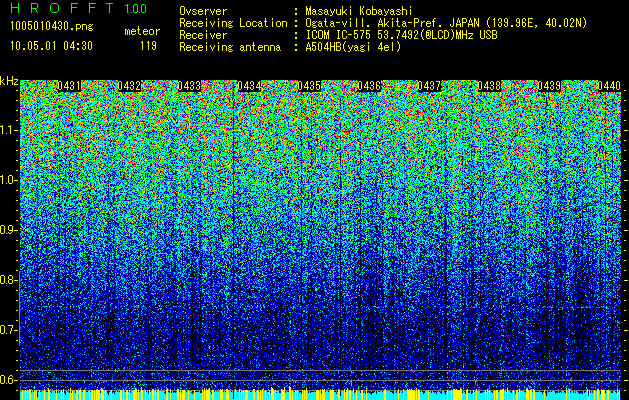Image resolution: width=629 pixels, height=400 pixels.
Task: Click the ICOM IC-575 receiver text
Action: 401,35
